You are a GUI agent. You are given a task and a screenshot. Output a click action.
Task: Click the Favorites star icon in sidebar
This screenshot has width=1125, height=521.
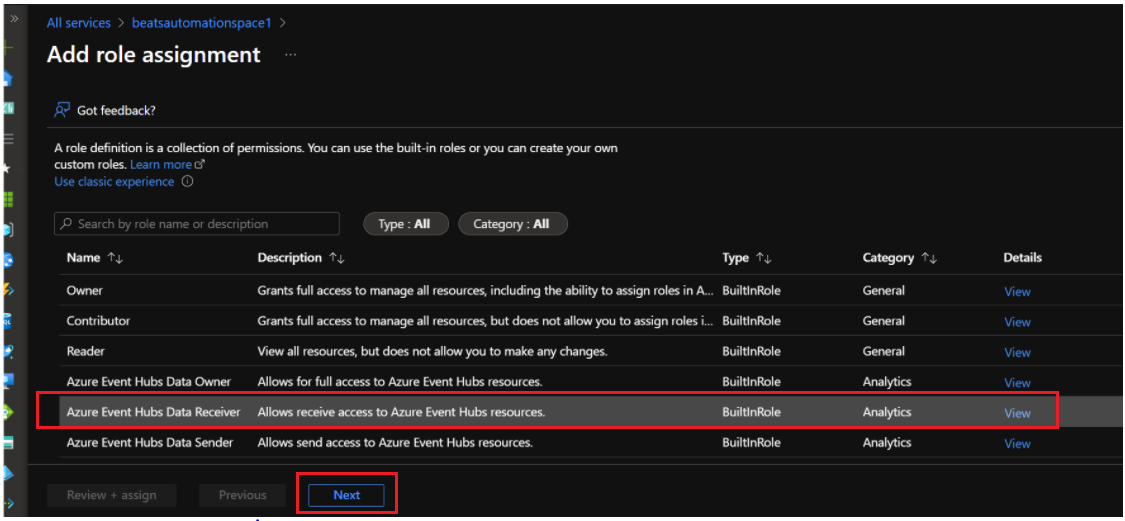[x=7, y=168]
